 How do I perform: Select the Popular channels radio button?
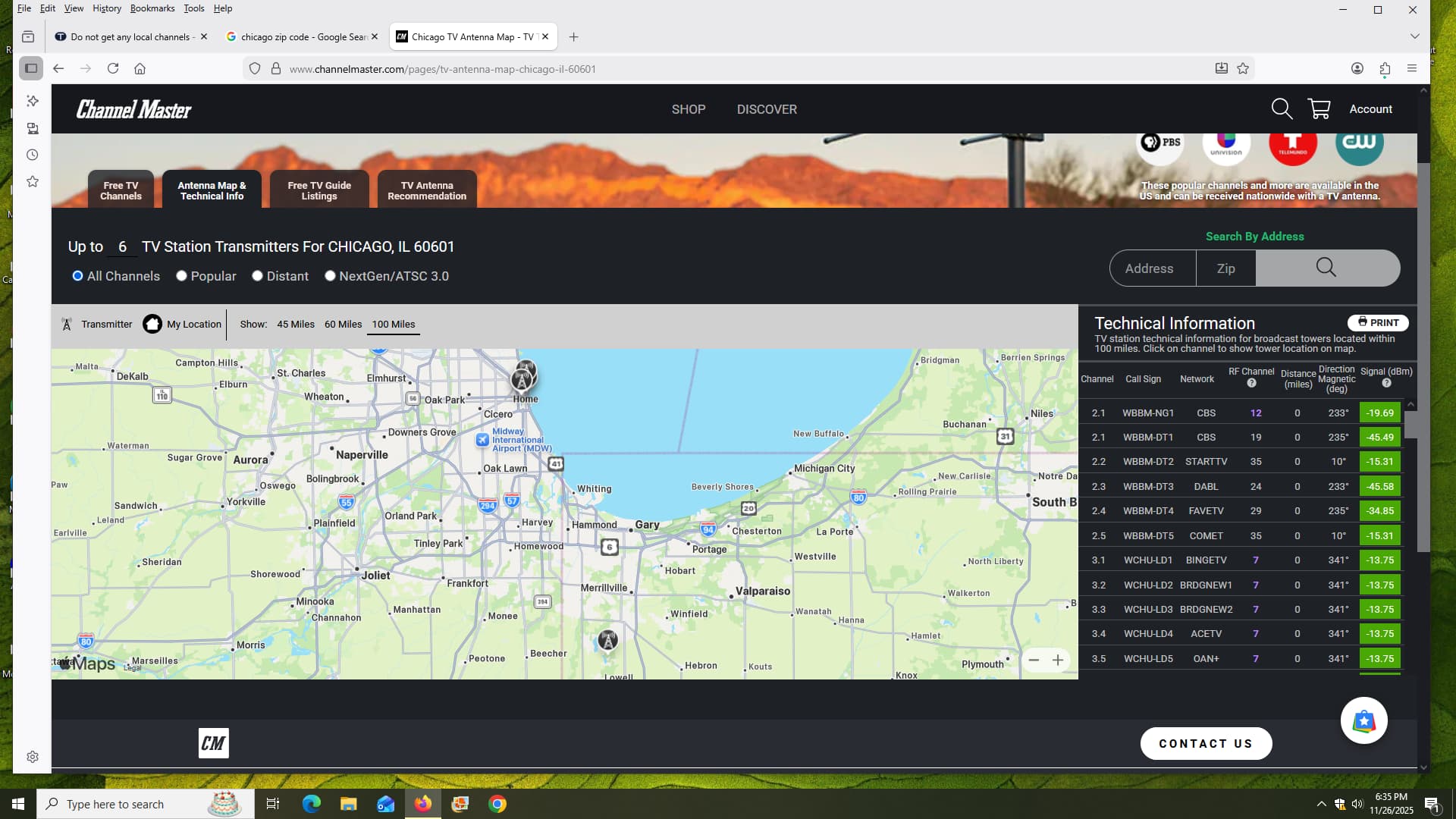181,276
